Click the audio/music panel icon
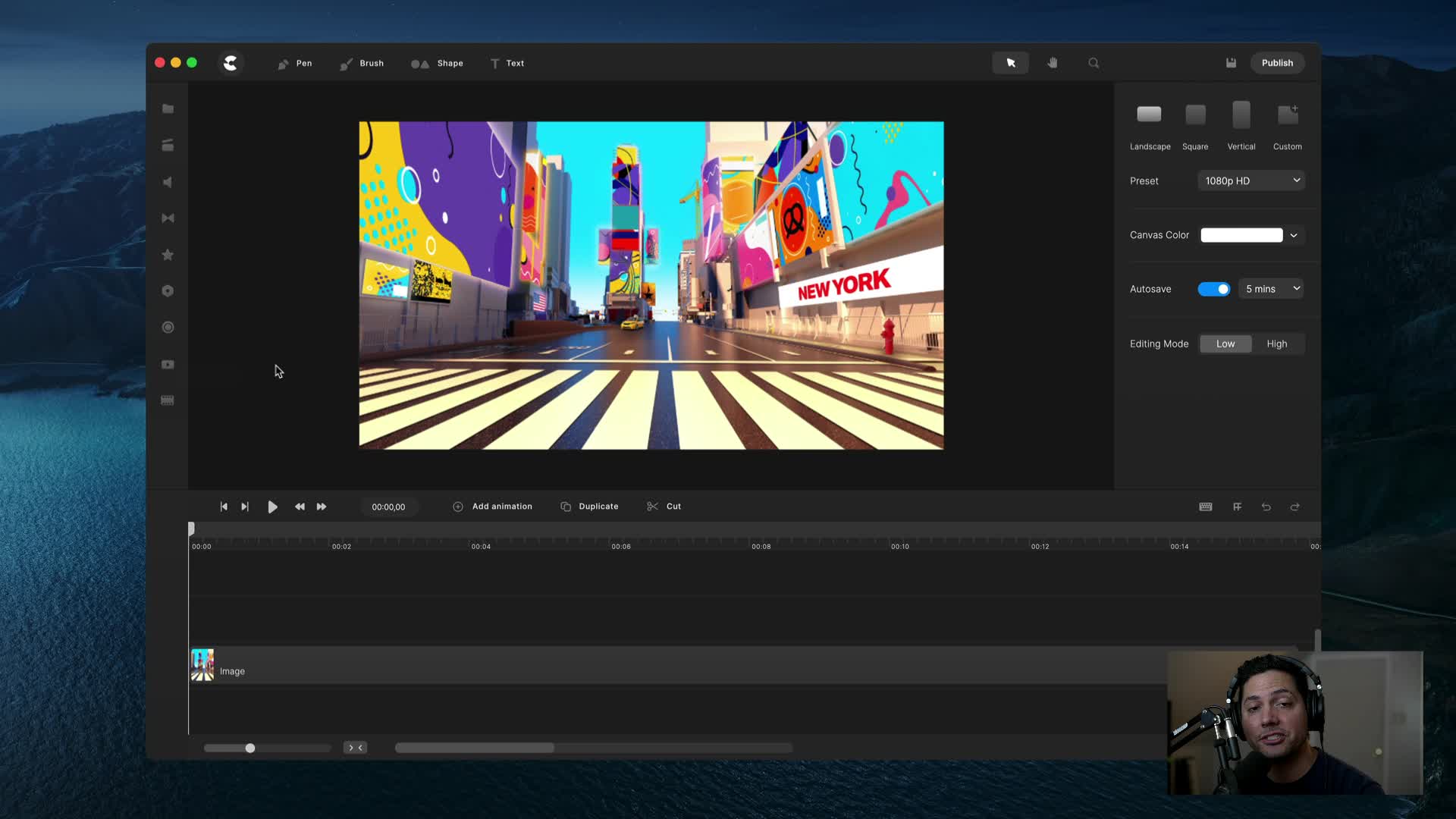 click(x=167, y=181)
